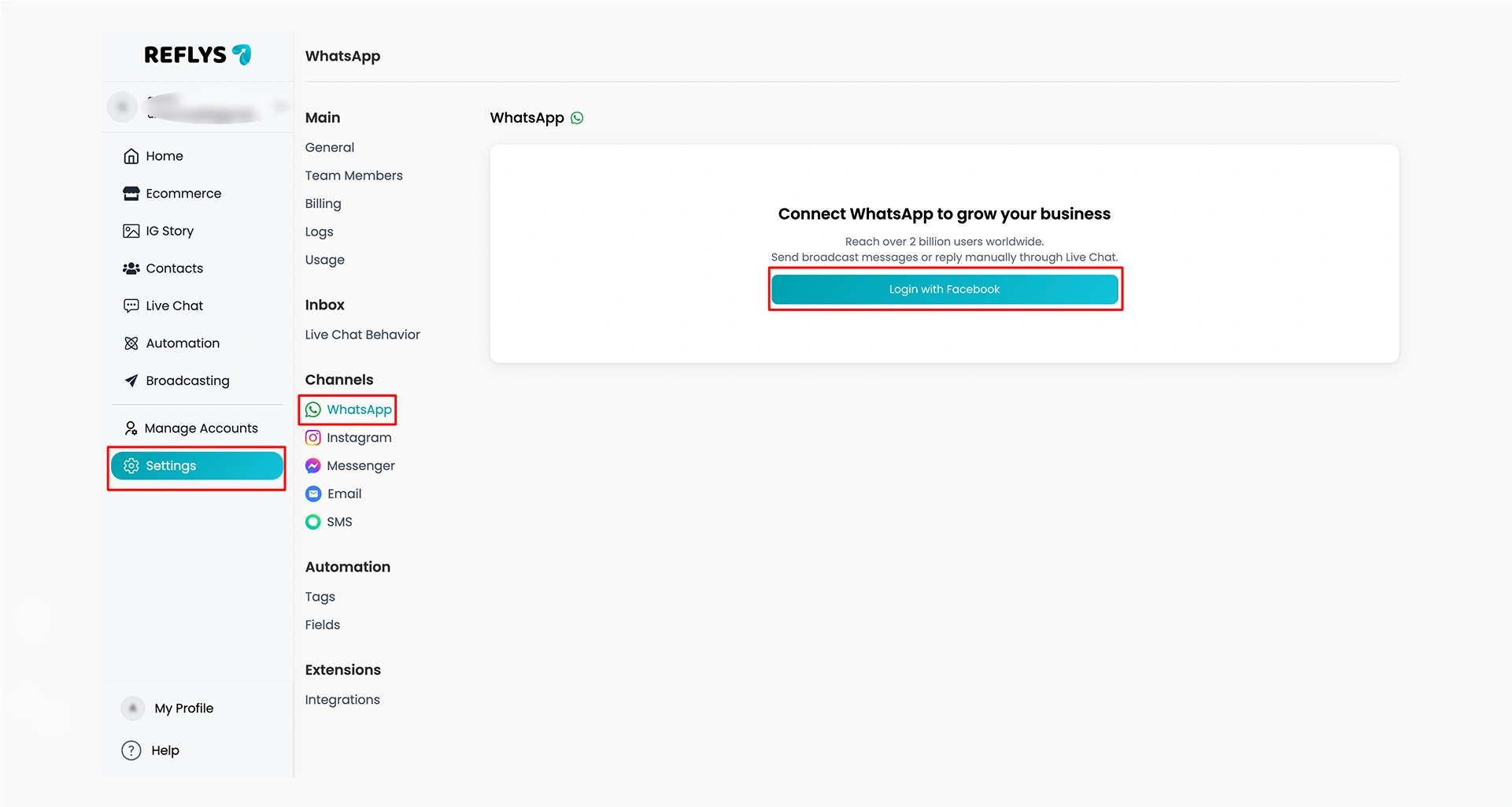The width and height of the screenshot is (1512, 807).
Task: Click the Instagram channel icon
Action: tap(313, 438)
